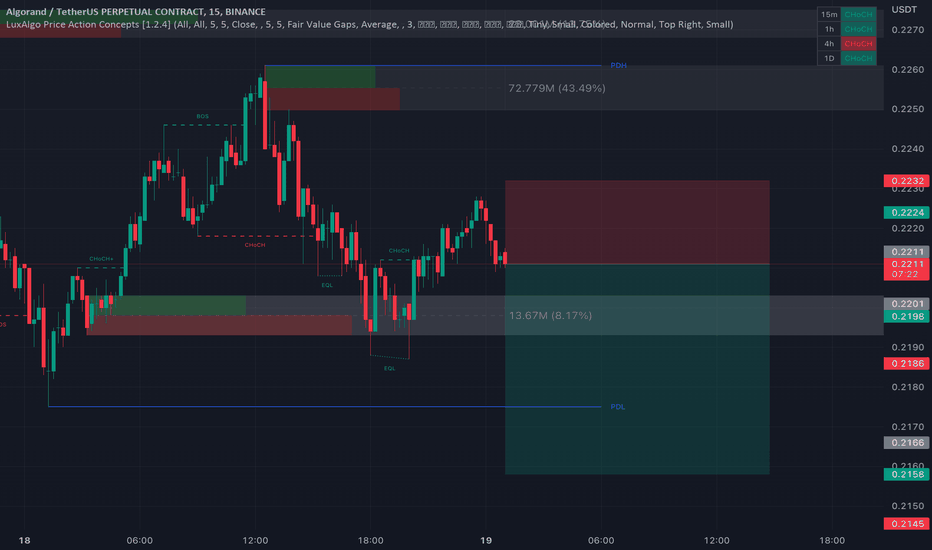The width and height of the screenshot is (932, 550).
Task: Click the 0.2270 price axis tick
Action: 908,30
